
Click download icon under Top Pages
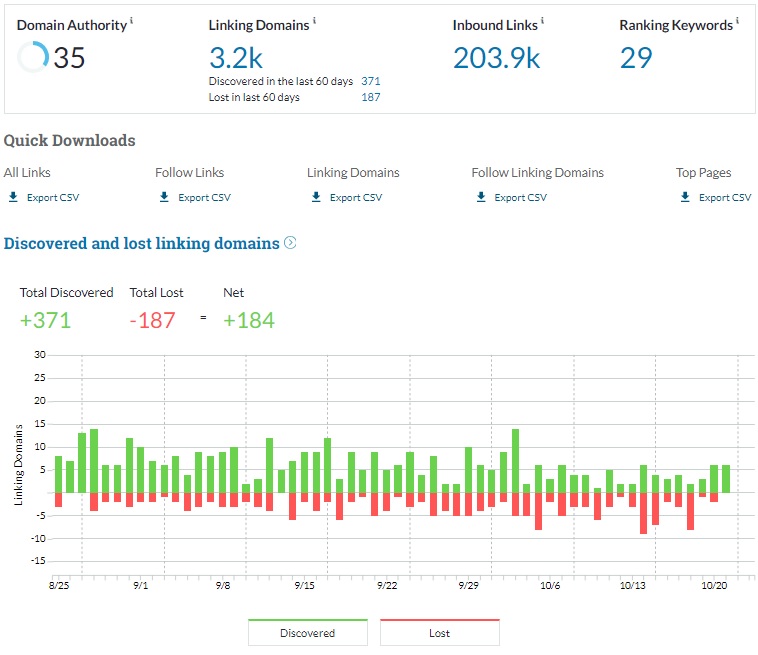[685, 197]
